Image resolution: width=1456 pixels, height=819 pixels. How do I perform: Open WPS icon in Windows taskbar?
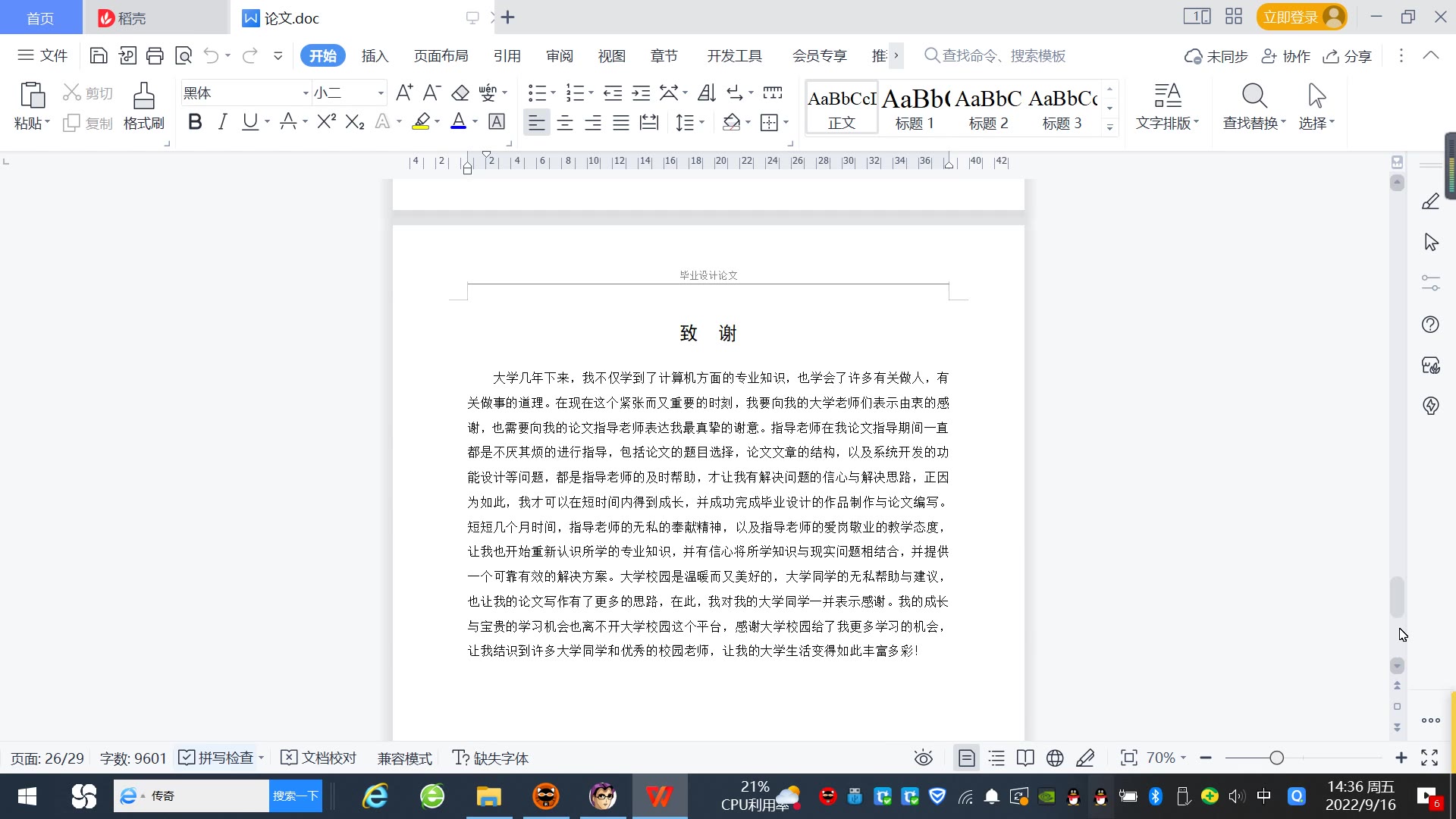tap(659, 796)
